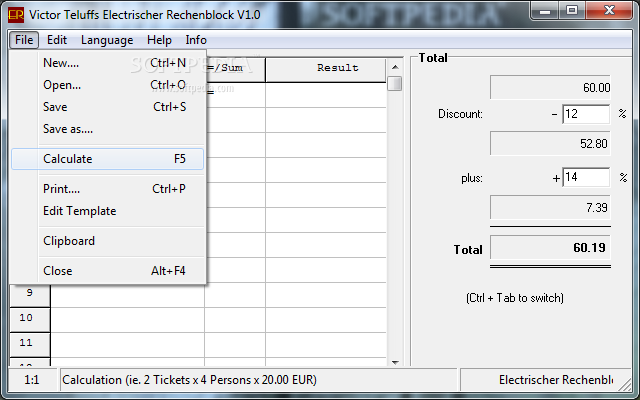
Task: Click the Result cell in row 9
Action: (x=326, y=295)
